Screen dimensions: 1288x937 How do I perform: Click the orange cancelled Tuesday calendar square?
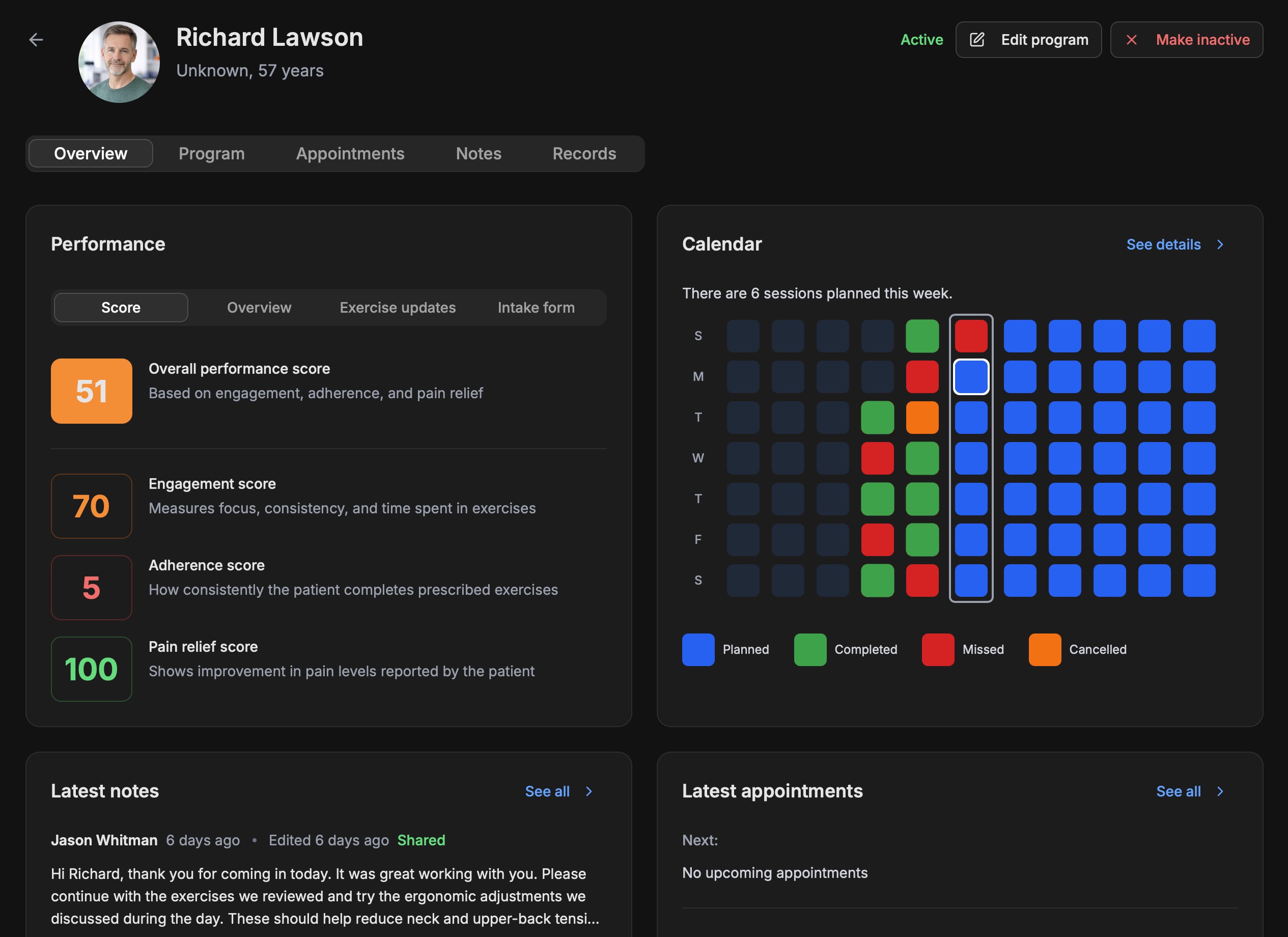click(921, 418)
